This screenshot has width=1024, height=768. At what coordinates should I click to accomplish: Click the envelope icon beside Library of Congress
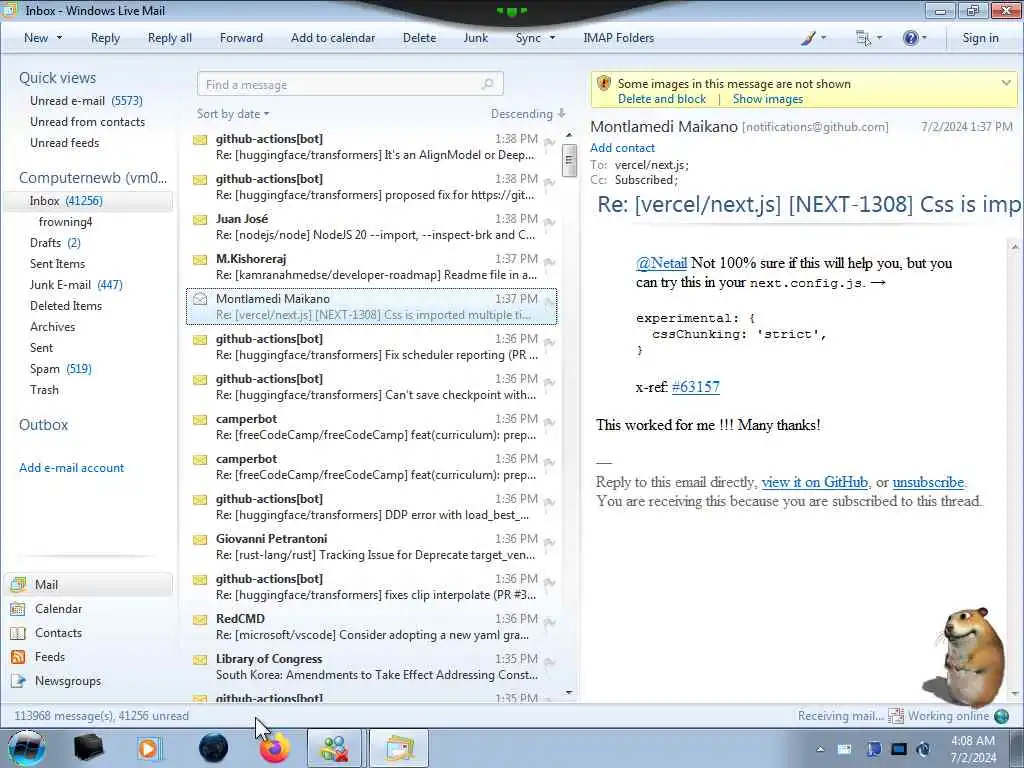[x=200, y=660]
